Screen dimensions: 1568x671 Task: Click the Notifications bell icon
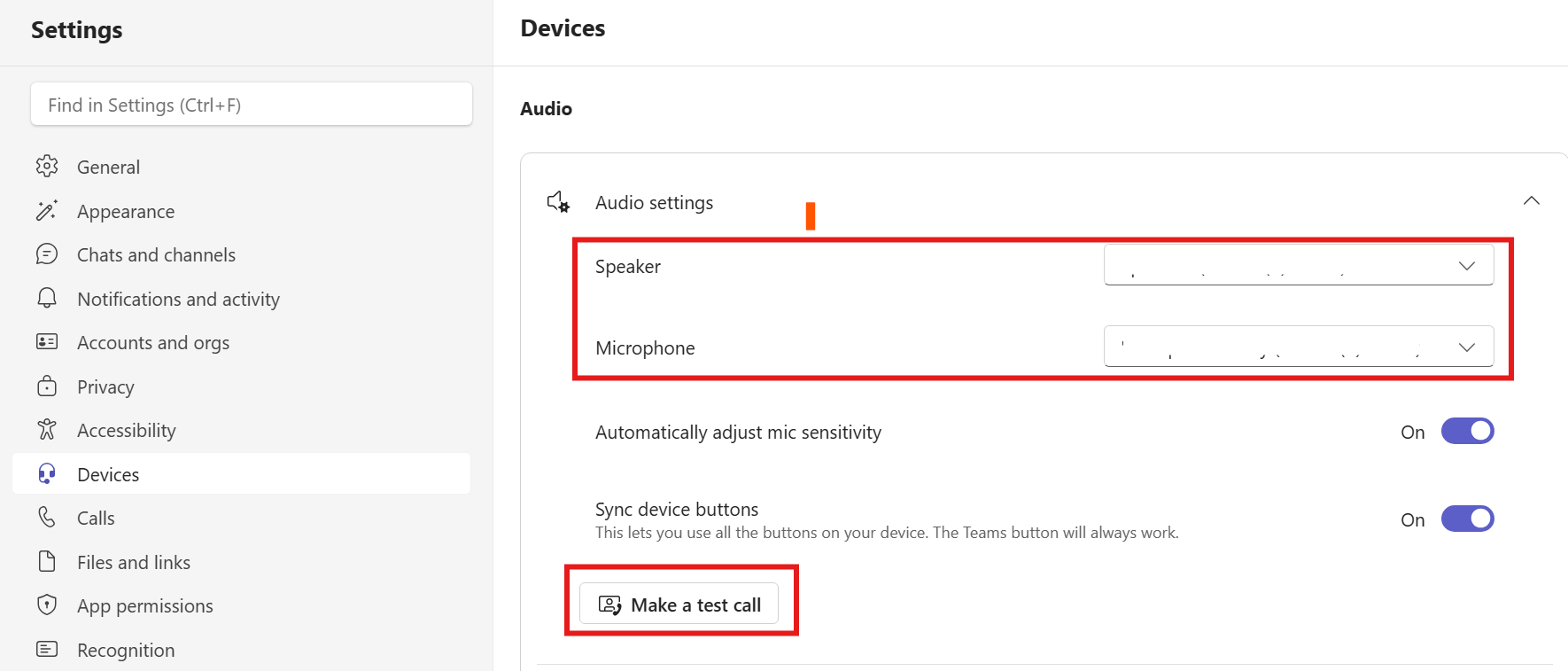coord(47,299)
